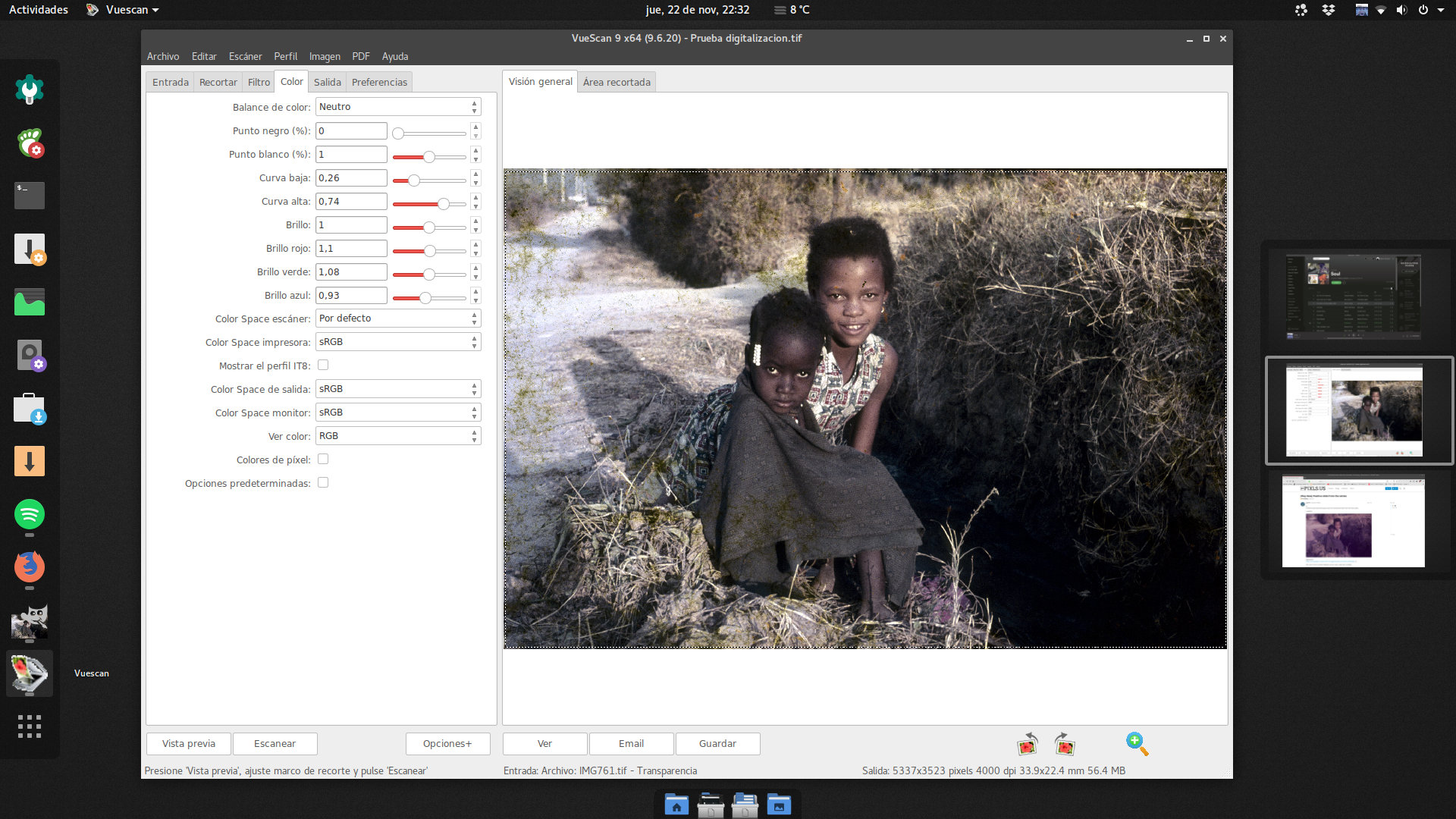Open the terminal from the dock
This screenshot has width=1456, height=819.
pyautogui.click(x=30, y=195)
